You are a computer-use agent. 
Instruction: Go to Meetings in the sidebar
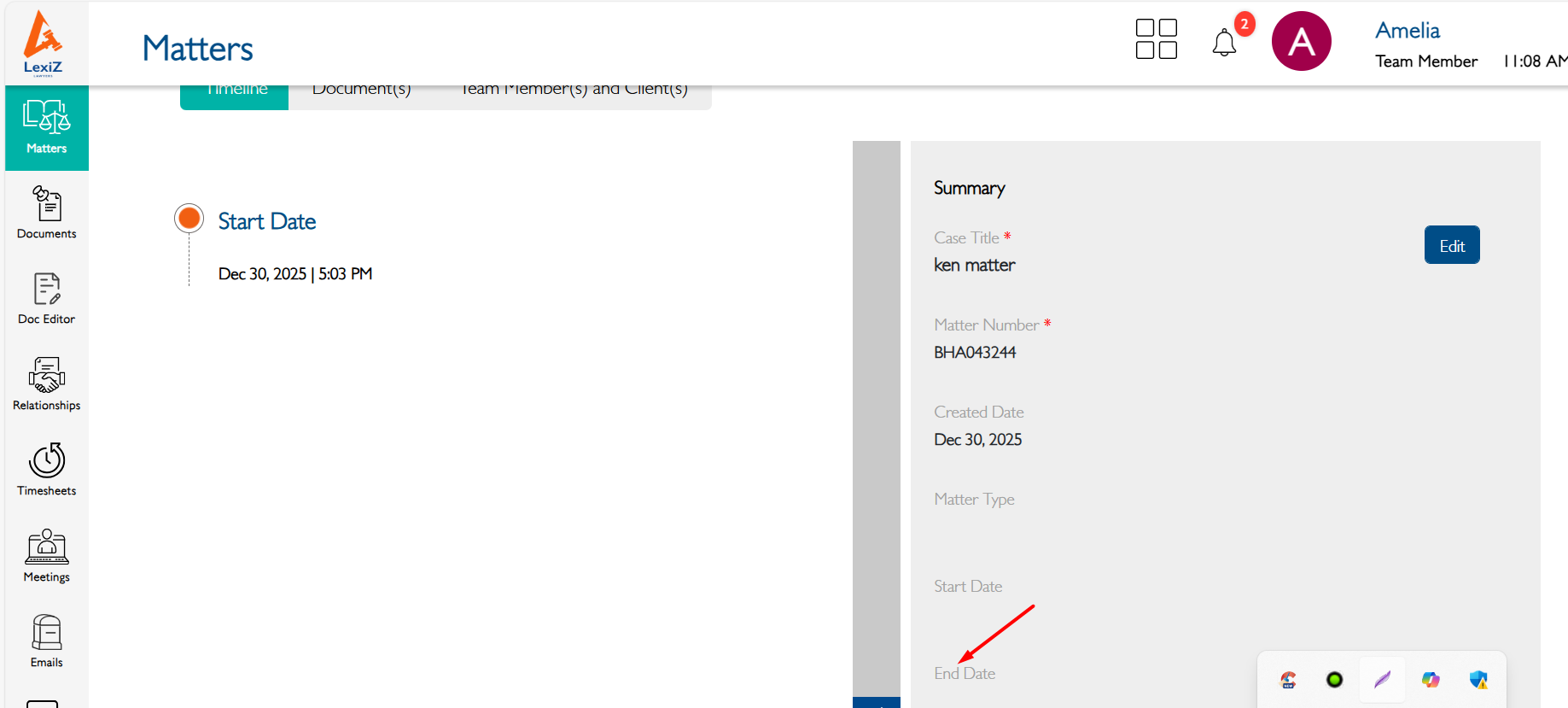tap(47, 556)
